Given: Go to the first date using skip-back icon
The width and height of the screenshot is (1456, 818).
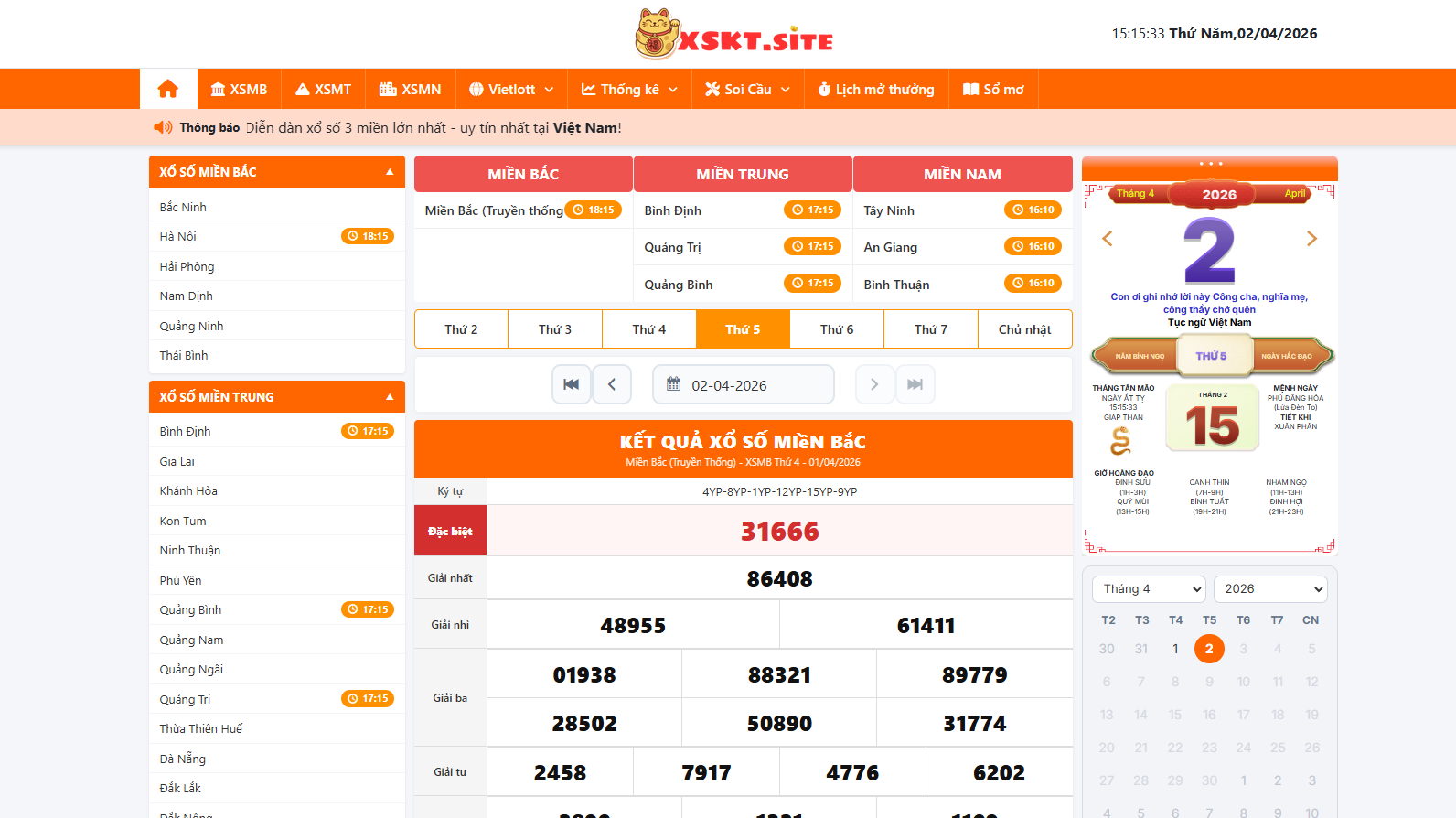Looking at the screenshot, I should [571, 384].
